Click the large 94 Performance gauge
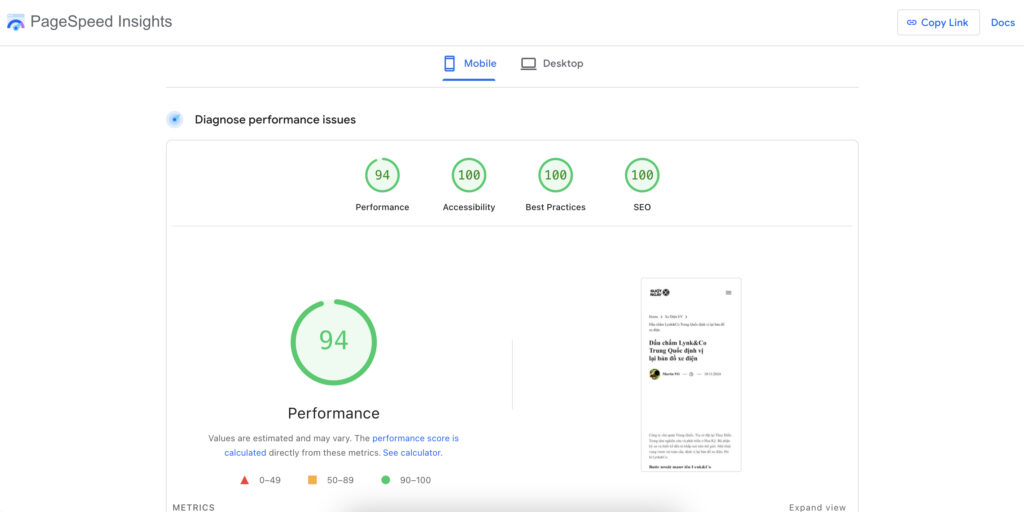Image resolution: width=1024 pixels, height=512 pixels. pos(334,342)
